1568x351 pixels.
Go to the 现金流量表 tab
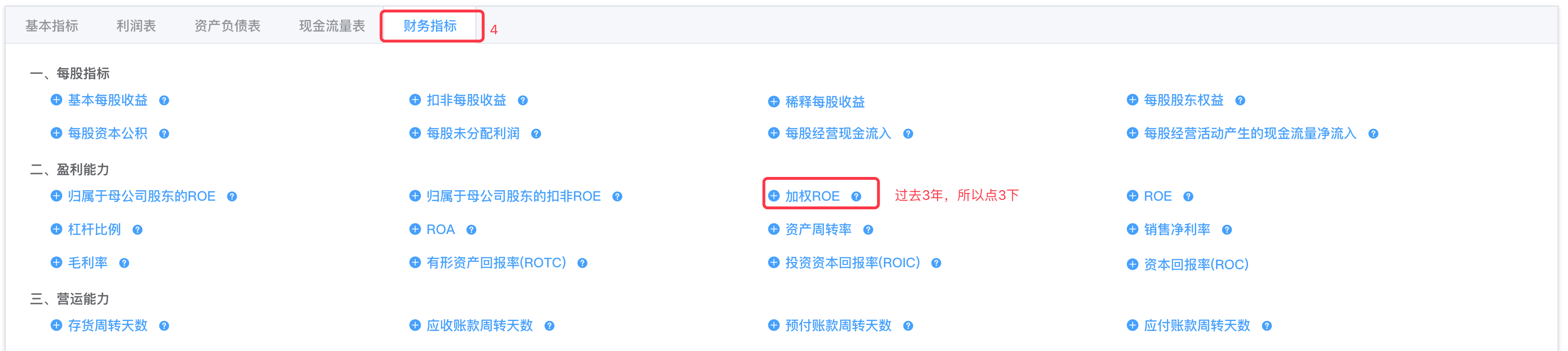tap(332, 26)
